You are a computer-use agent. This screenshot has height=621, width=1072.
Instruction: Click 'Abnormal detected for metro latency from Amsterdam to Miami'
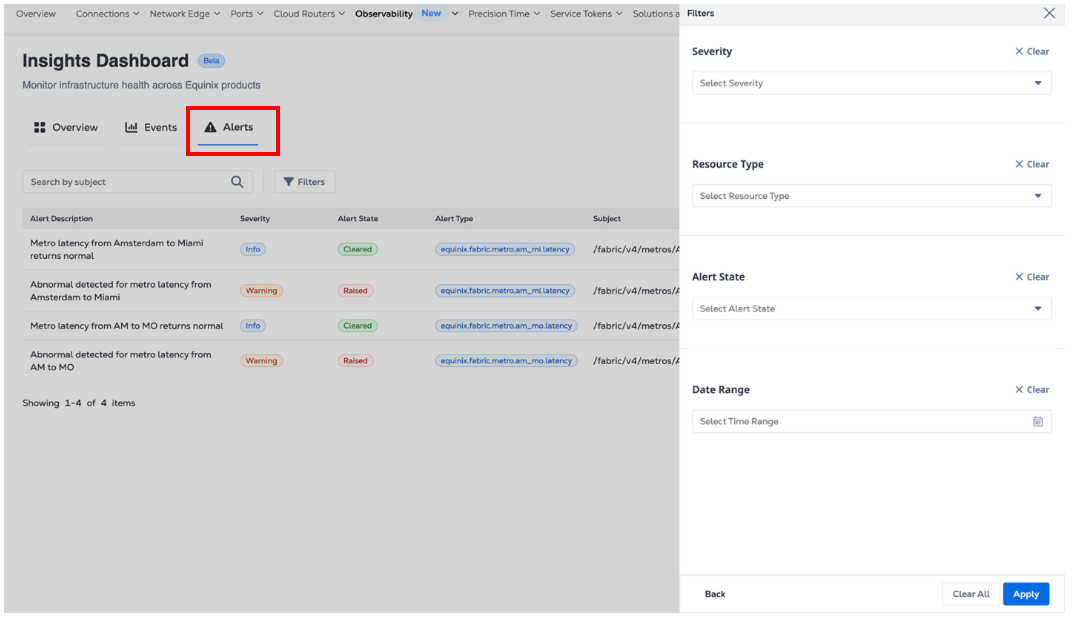(121, 291)
